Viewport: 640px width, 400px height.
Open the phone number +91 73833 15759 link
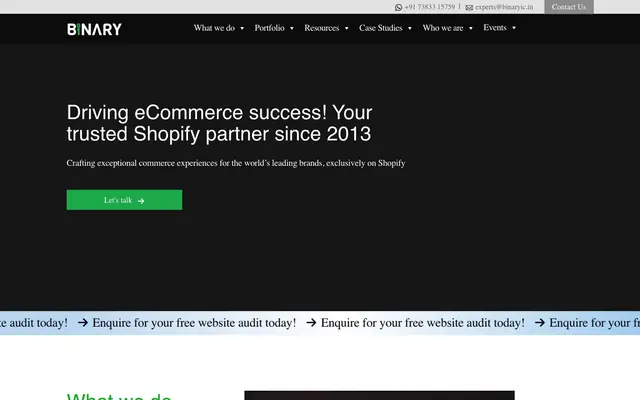tap(430, 7)
